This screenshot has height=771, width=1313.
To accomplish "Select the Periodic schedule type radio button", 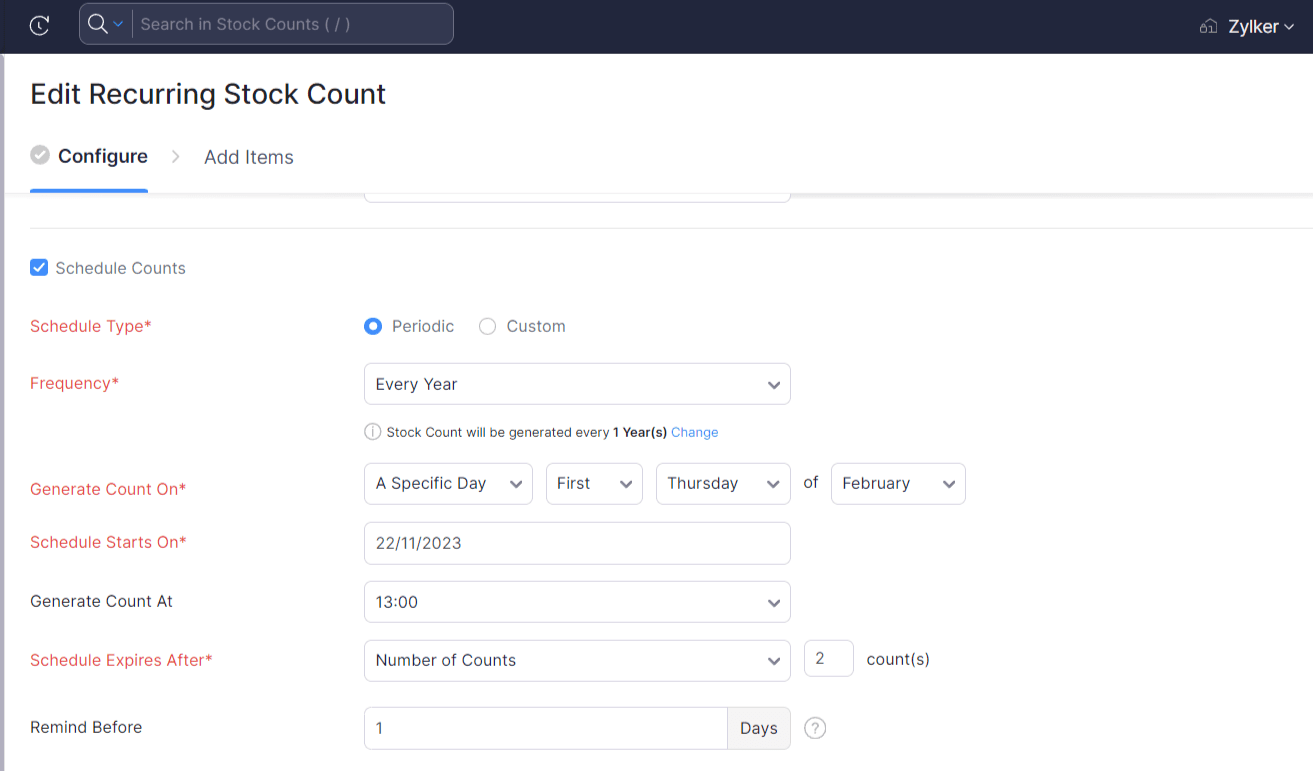I will point(372,326).
